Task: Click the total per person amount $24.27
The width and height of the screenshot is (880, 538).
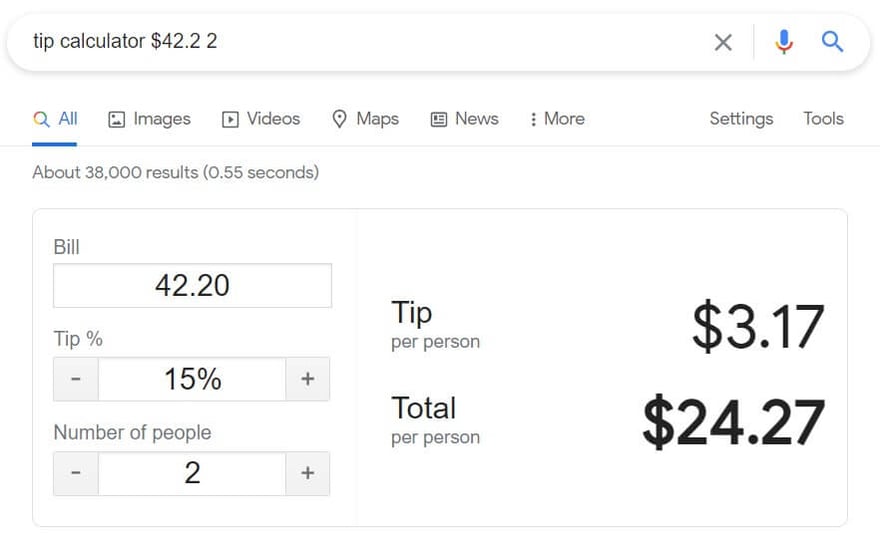Action: click(733, 422)
